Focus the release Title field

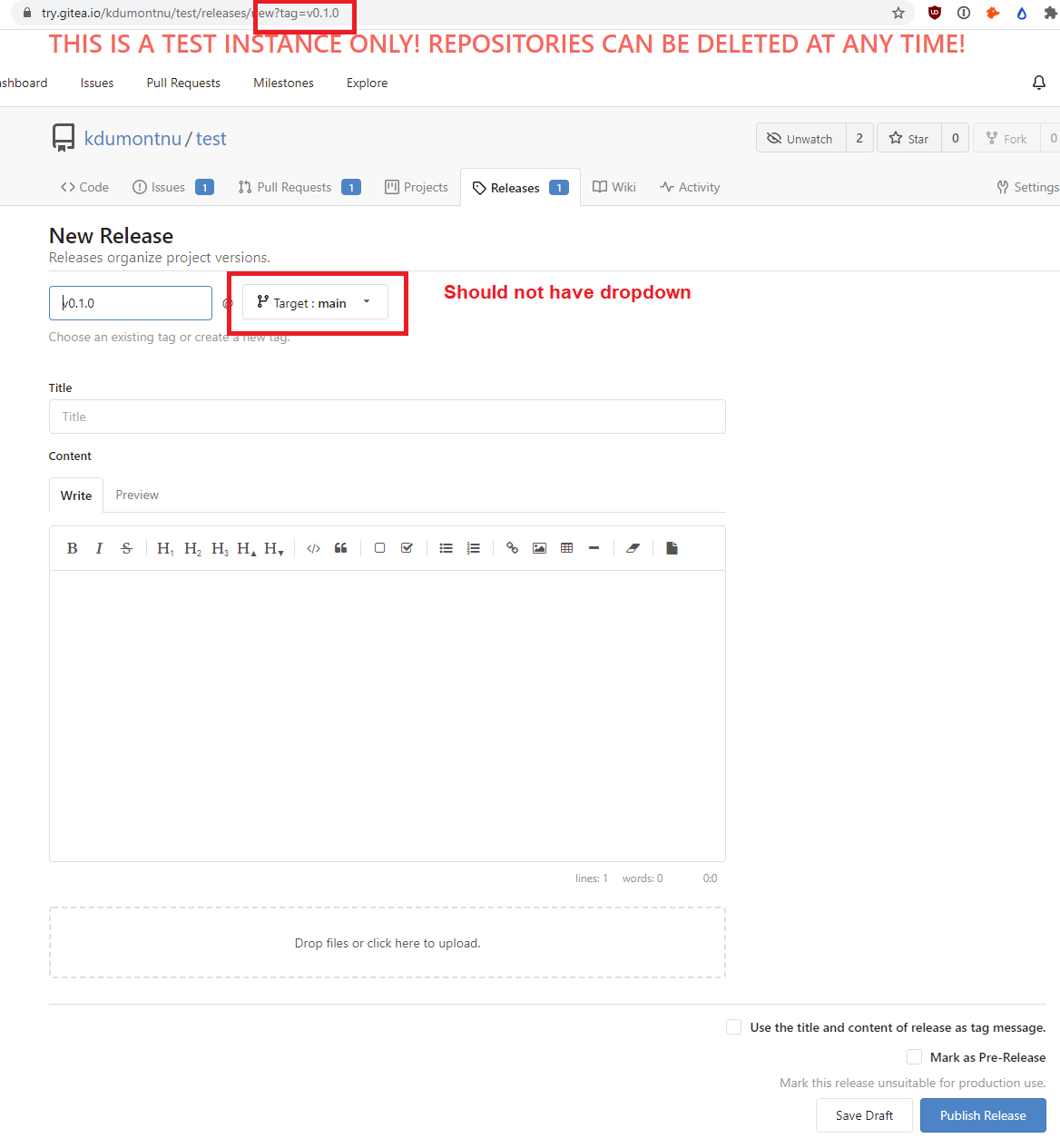point(388,417)
